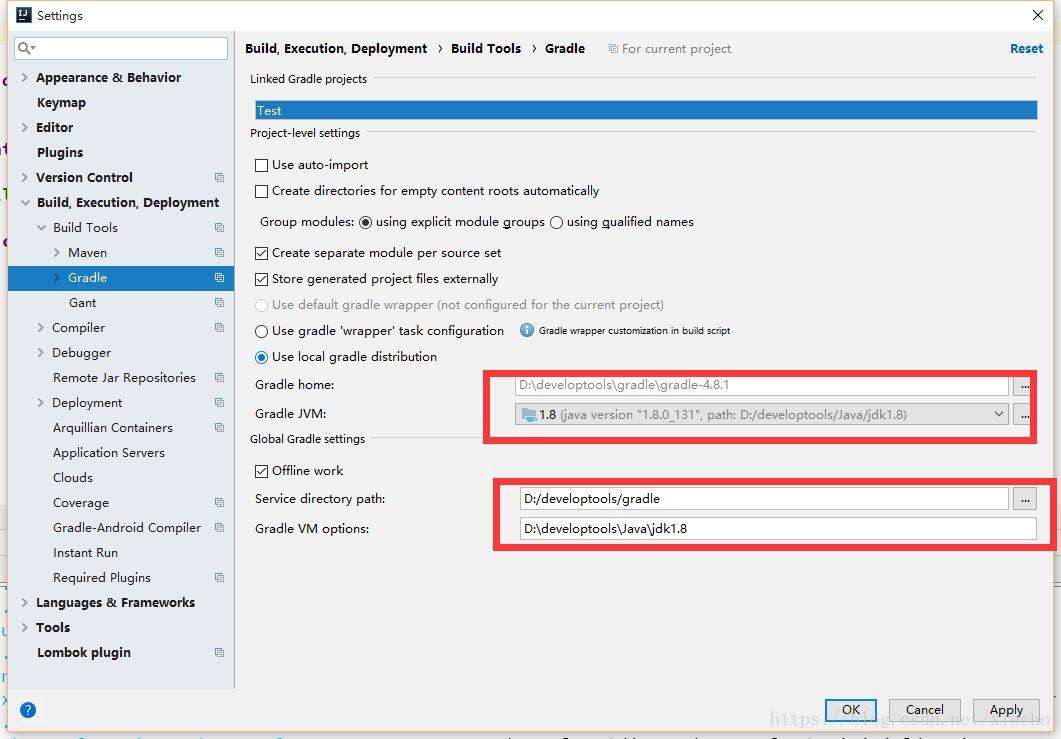Select Use local gradle distribution radio
Image resolution: width=1061 pixels, height=739 pixels.
pos(261,357)
